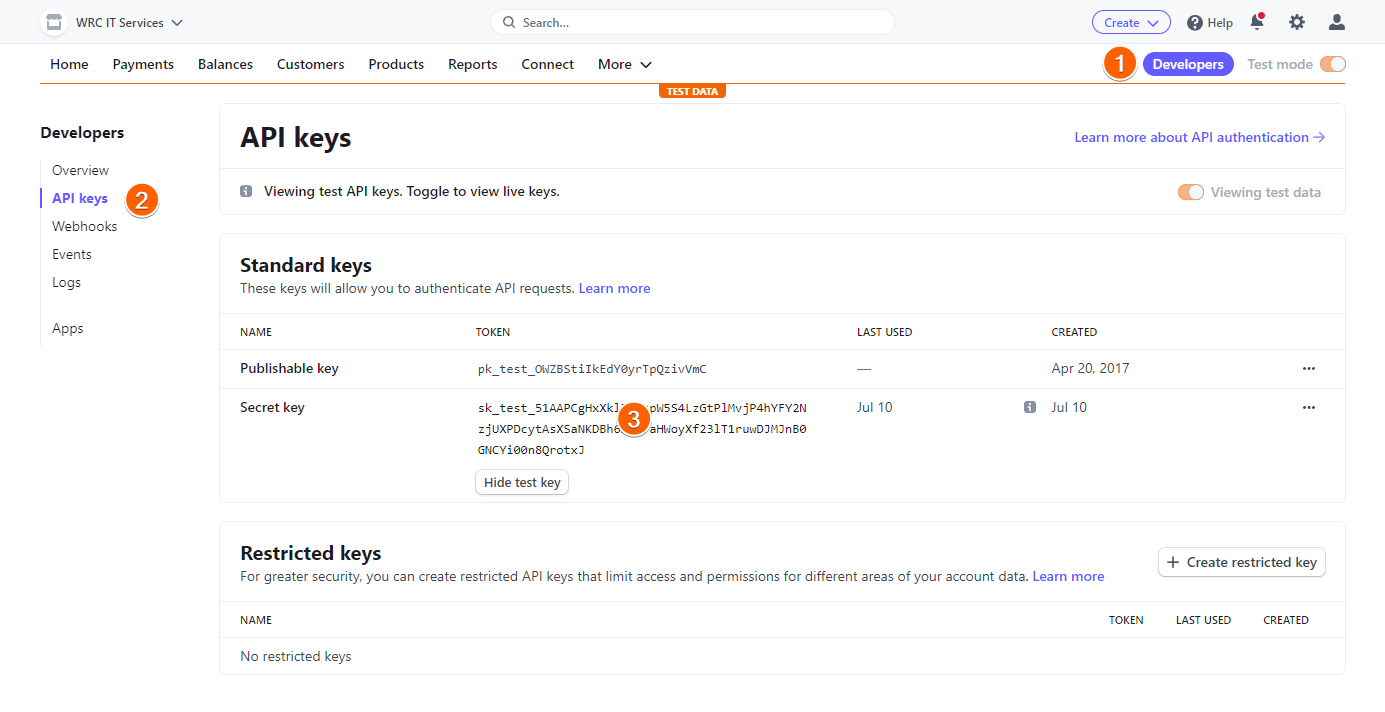This screenshot has width=1385, height=712.
Task: Click the publishable key token text
Action: 592,369
